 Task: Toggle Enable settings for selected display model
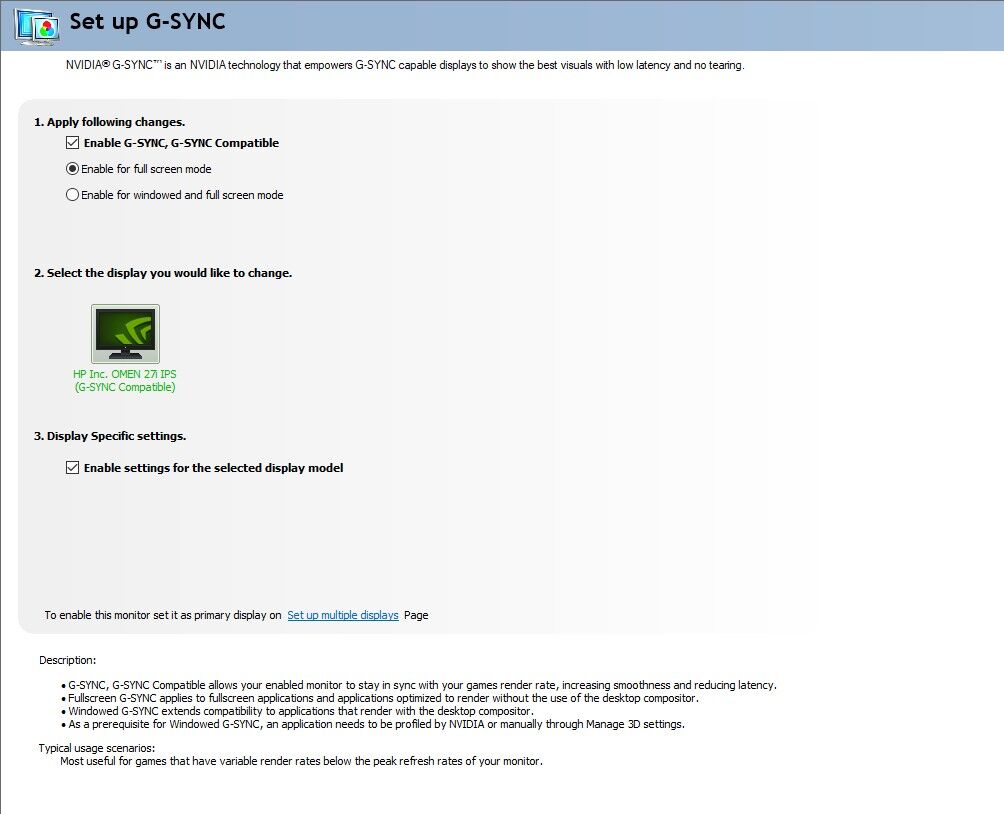coord(72,468)
